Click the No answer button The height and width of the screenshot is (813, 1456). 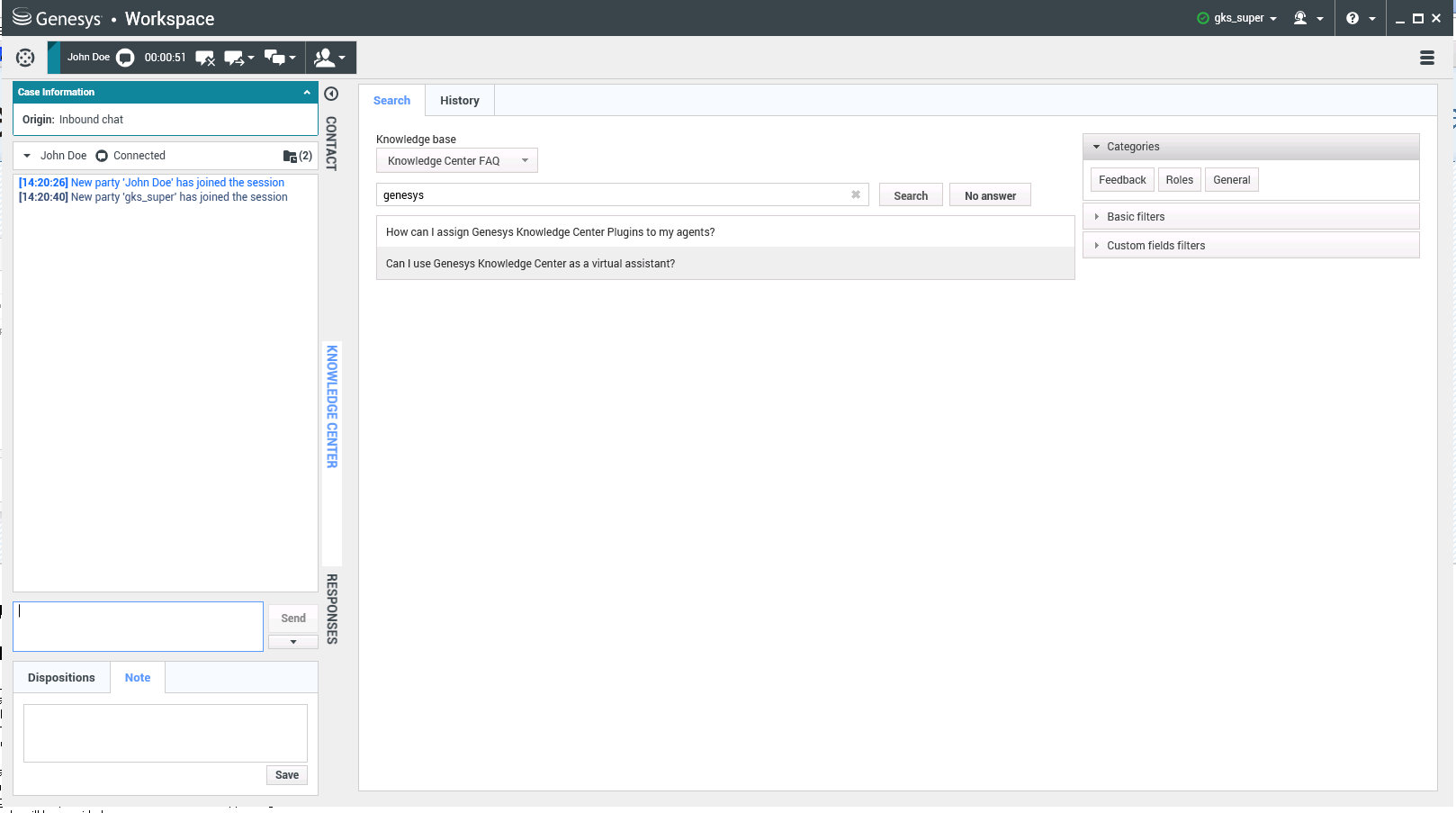(990, 195)
